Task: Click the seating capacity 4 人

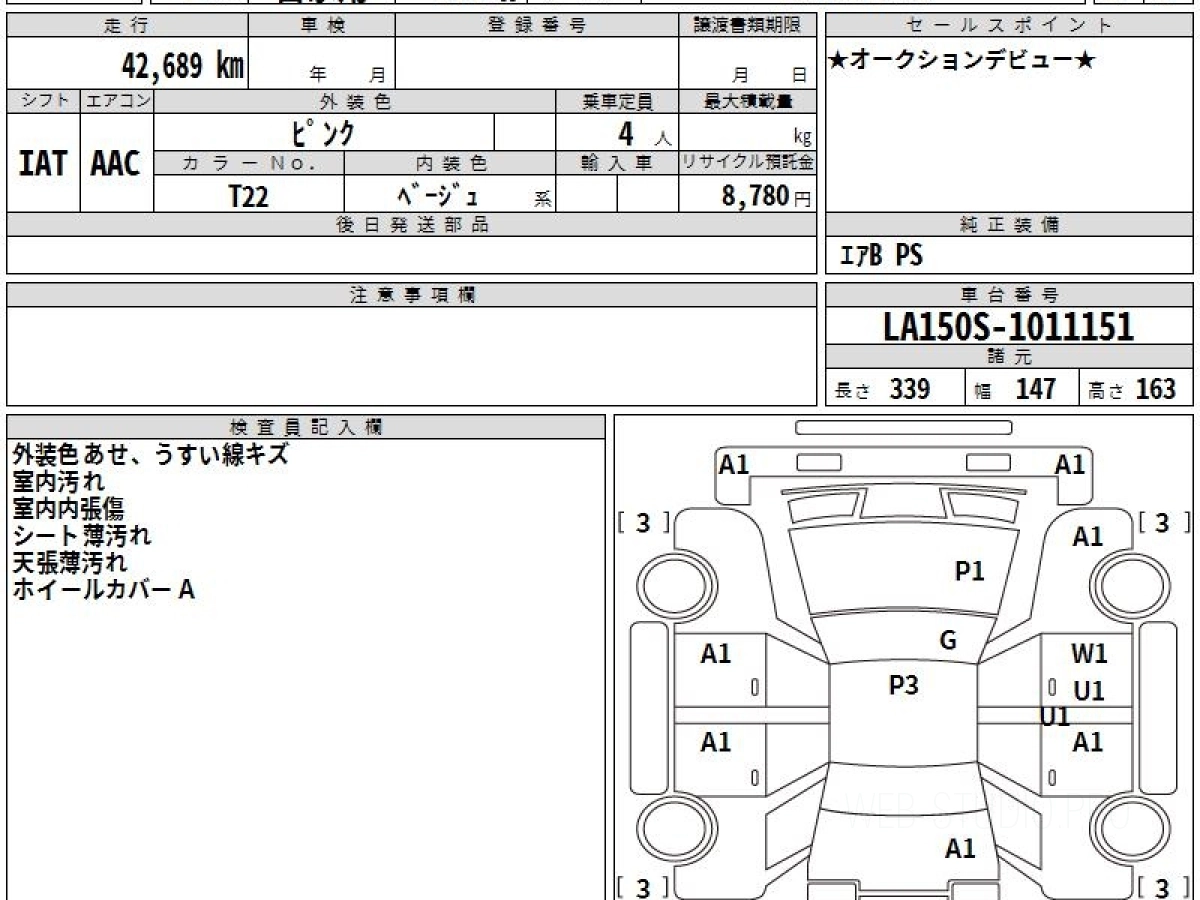Action: point(643,134)
